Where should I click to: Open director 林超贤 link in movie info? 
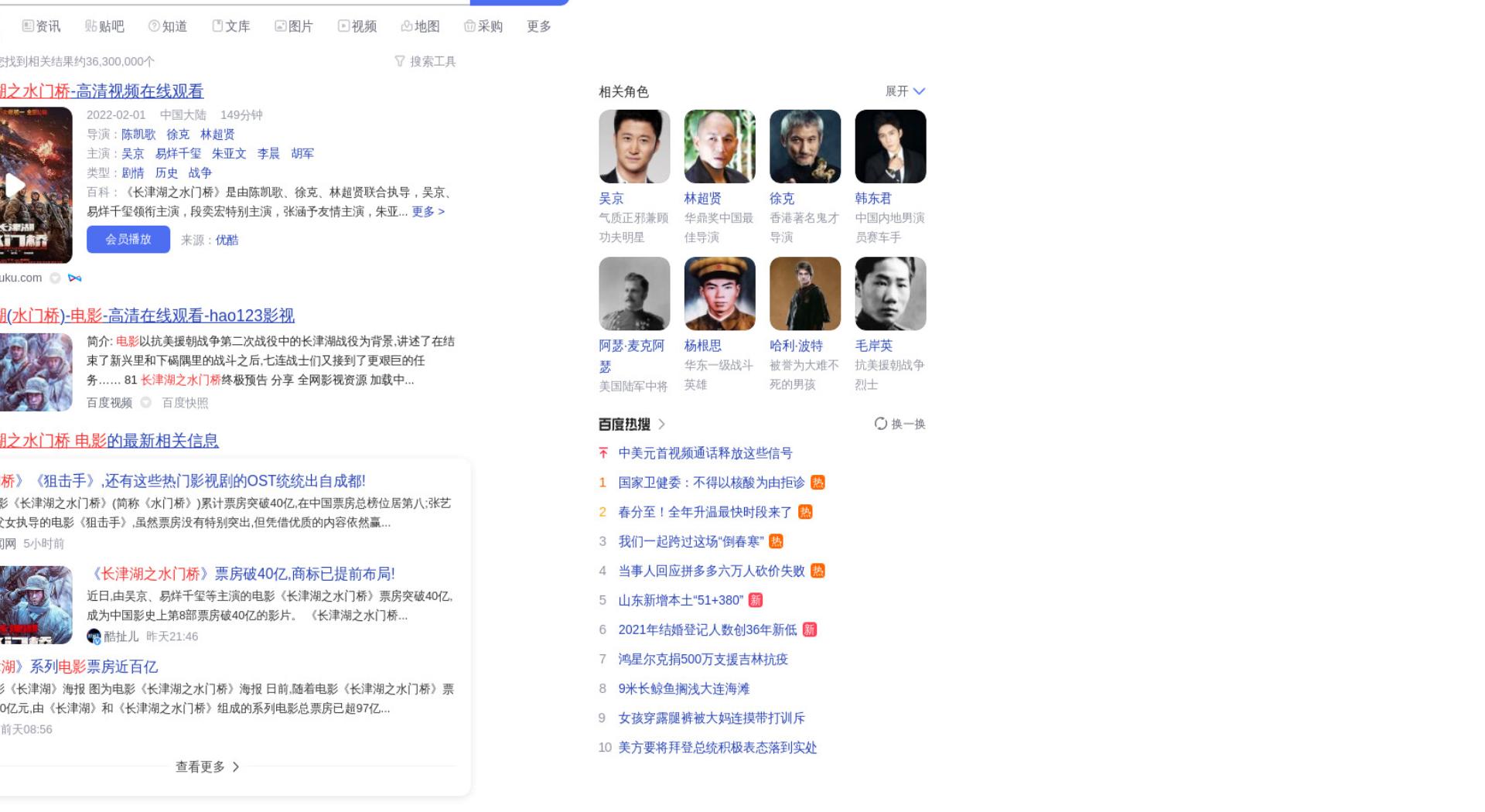point(217,135)
